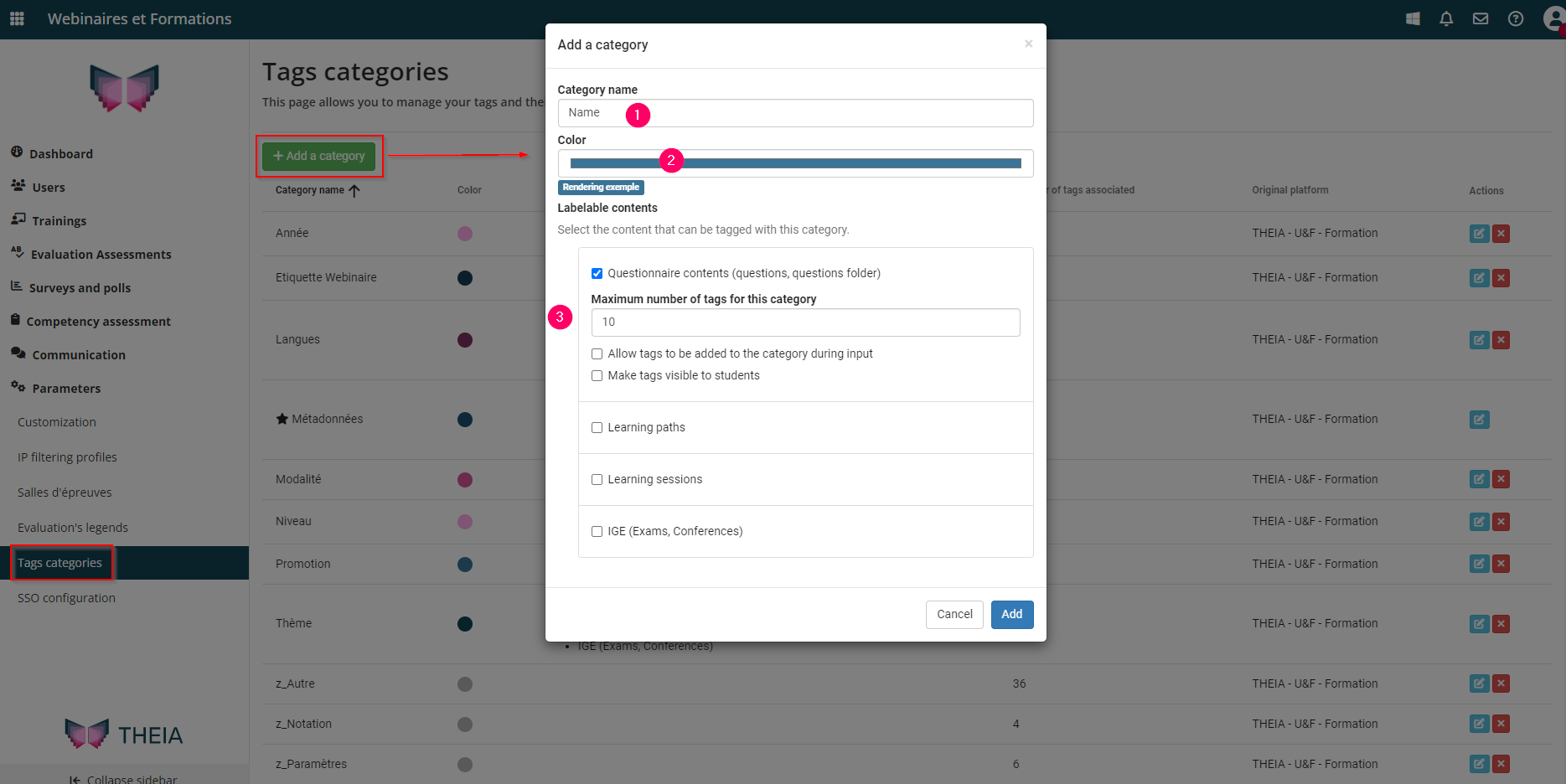The image size is (1566, 784).
Task: Open the notifications bell icon
Action: tap(1446, 18)
